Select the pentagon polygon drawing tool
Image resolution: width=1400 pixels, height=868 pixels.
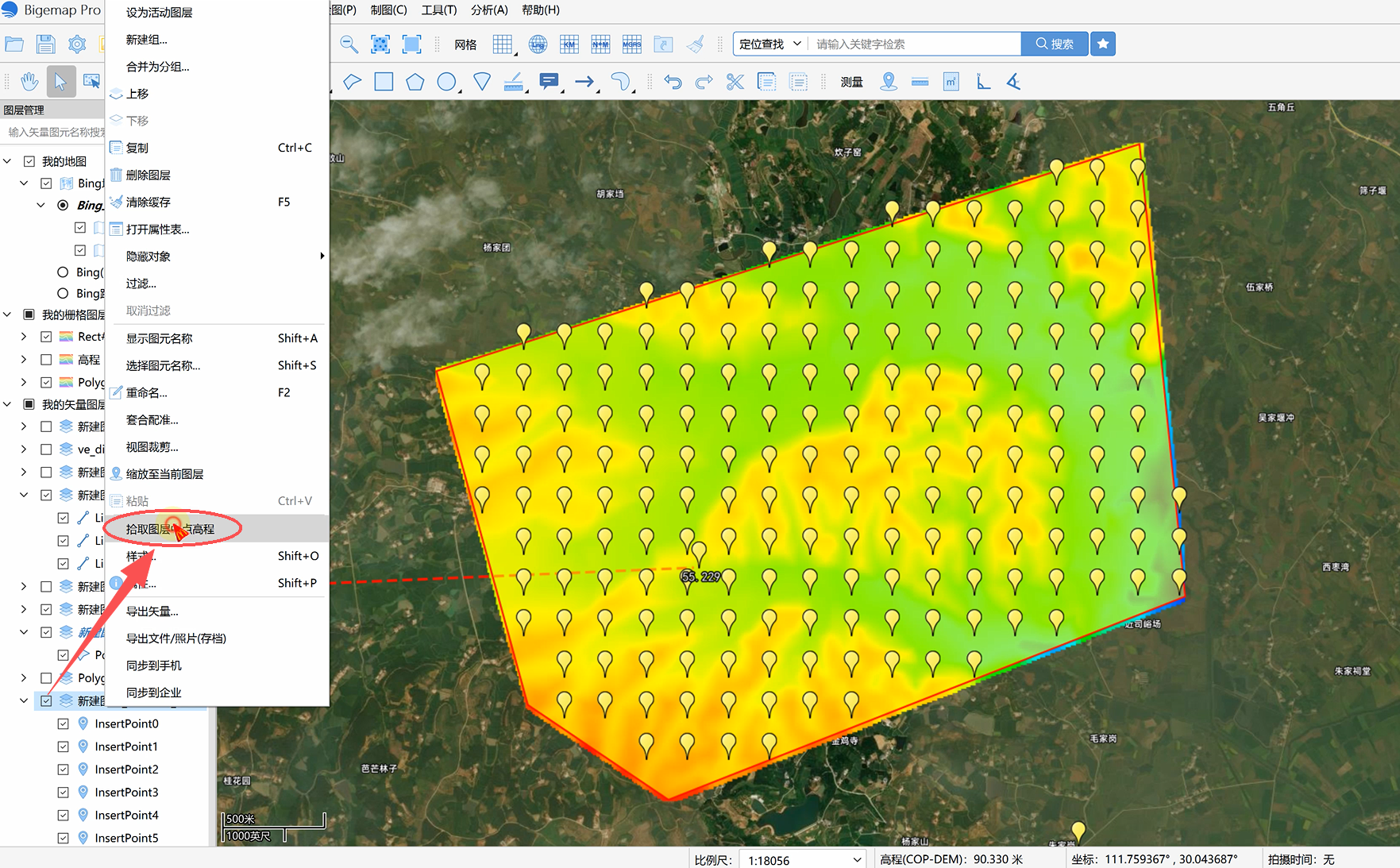(x=415, y=81)
